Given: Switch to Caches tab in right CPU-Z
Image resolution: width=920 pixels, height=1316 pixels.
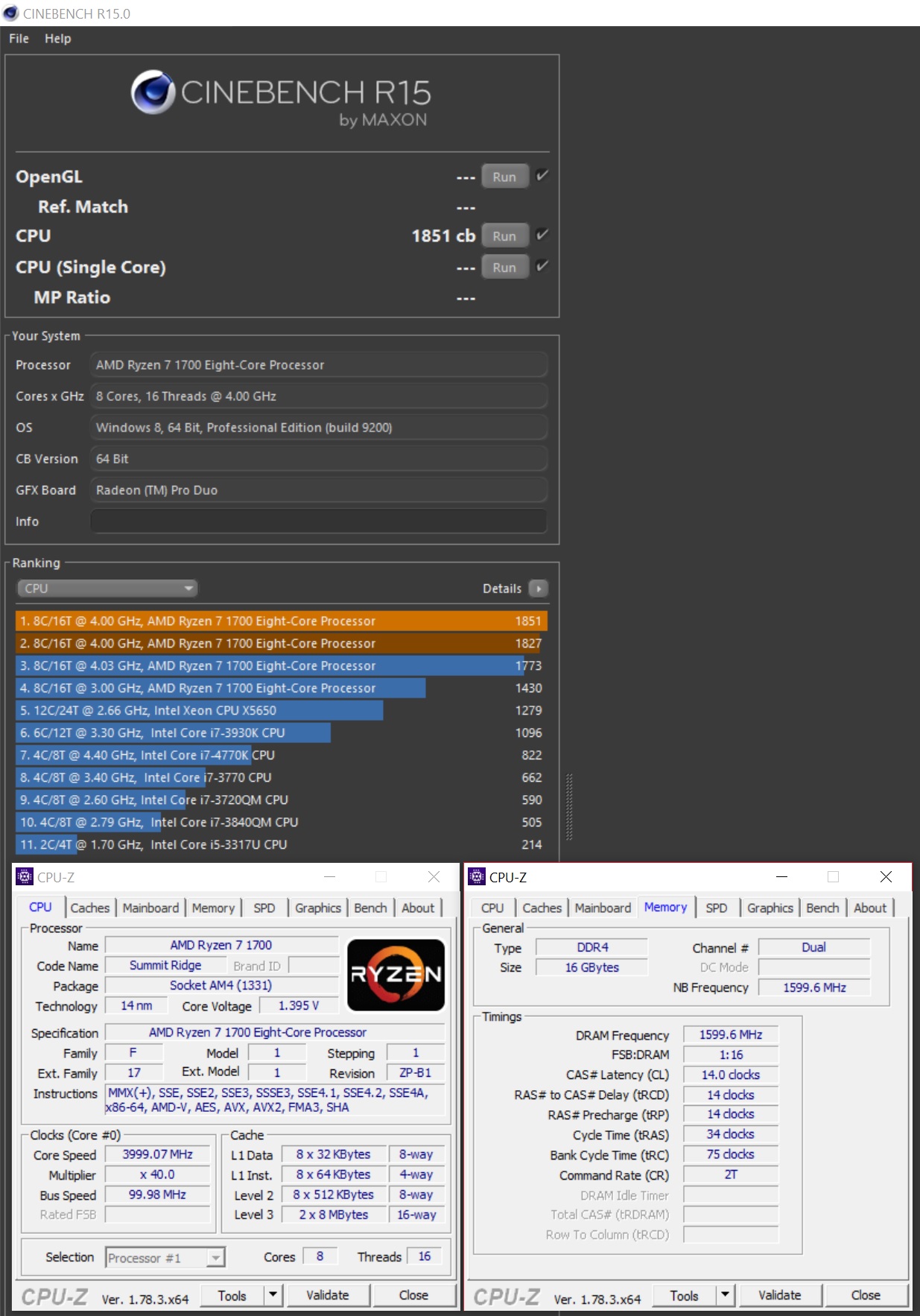Looking at the screenshot, I should [542, 908].
